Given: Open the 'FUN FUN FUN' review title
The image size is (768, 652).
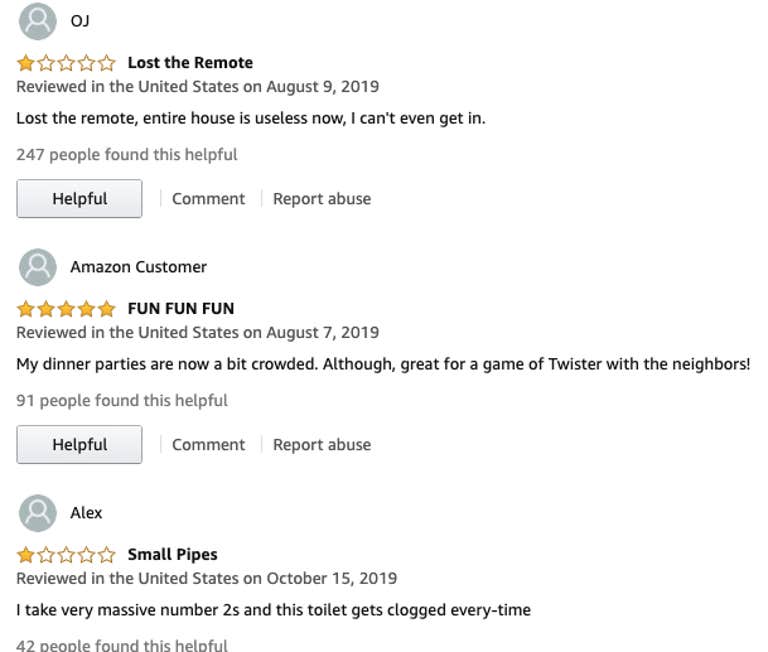Looking at the screenshot, I should (181, 309).
